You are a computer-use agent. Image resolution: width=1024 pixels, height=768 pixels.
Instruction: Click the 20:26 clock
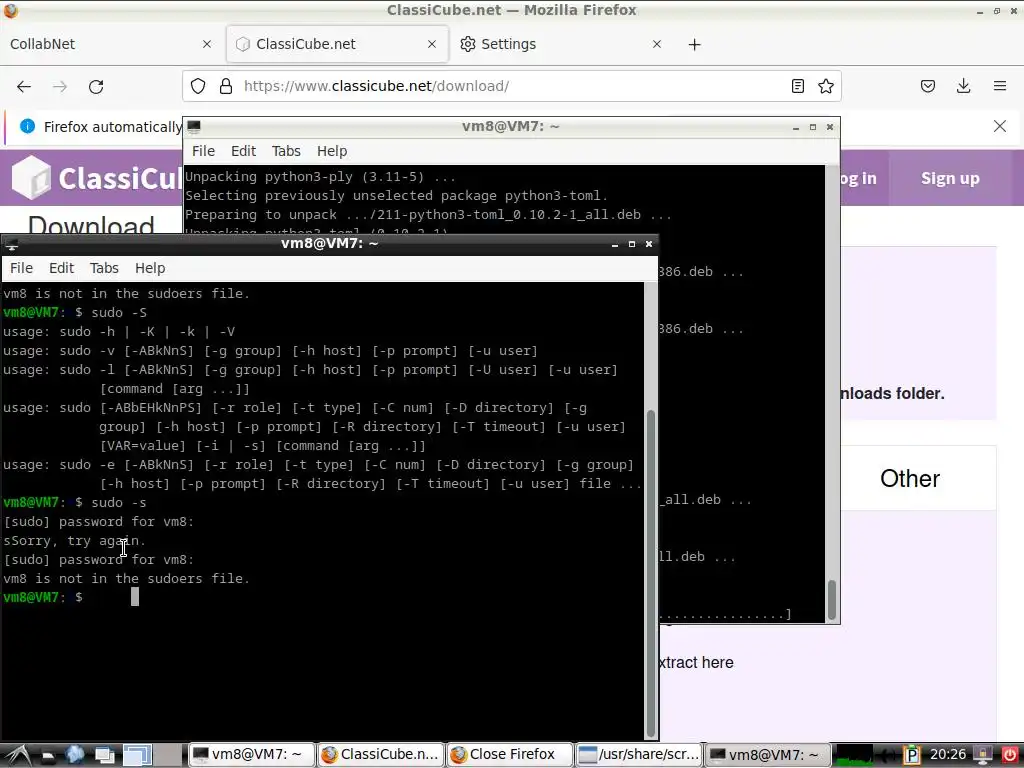pos(948,755)
